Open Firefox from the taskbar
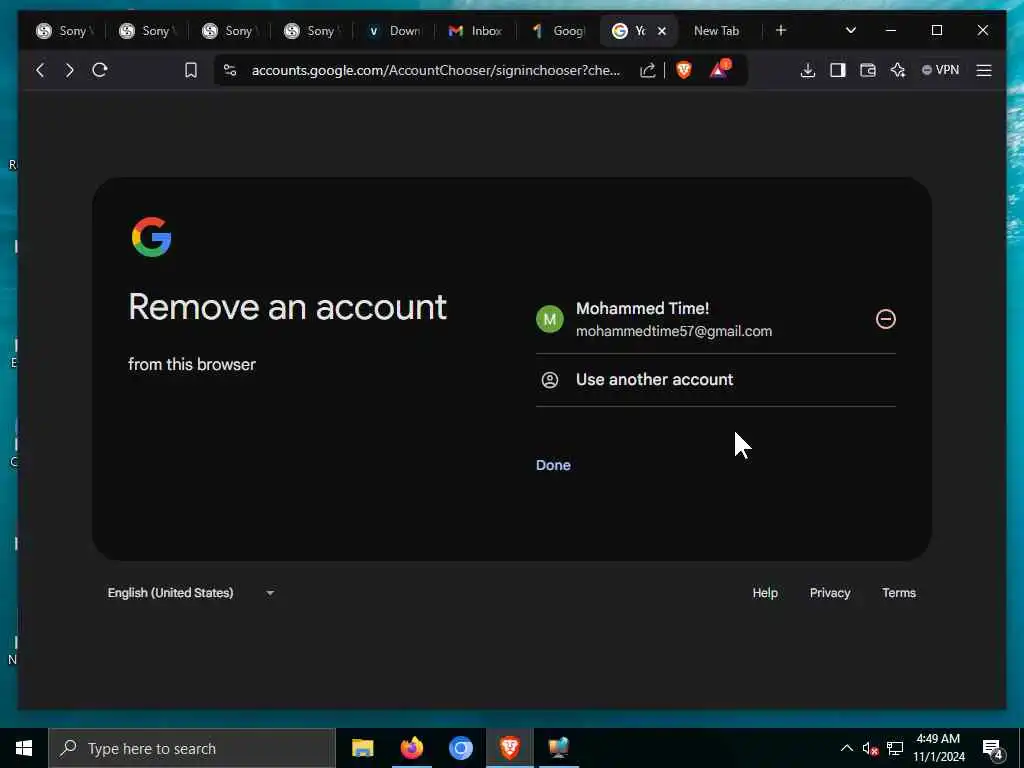The image size is (1024, 768). (x=411, y=748)
